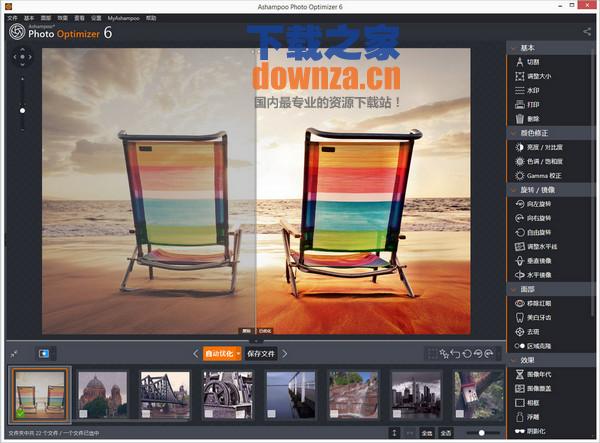
Task: Open the 帮助 menu
Action: (151, 18)
